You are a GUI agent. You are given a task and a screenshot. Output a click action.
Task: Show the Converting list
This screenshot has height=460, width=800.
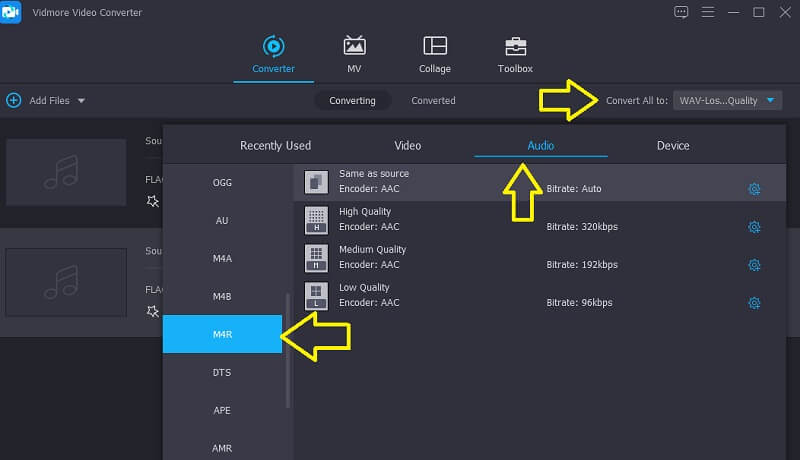(353, 100)
